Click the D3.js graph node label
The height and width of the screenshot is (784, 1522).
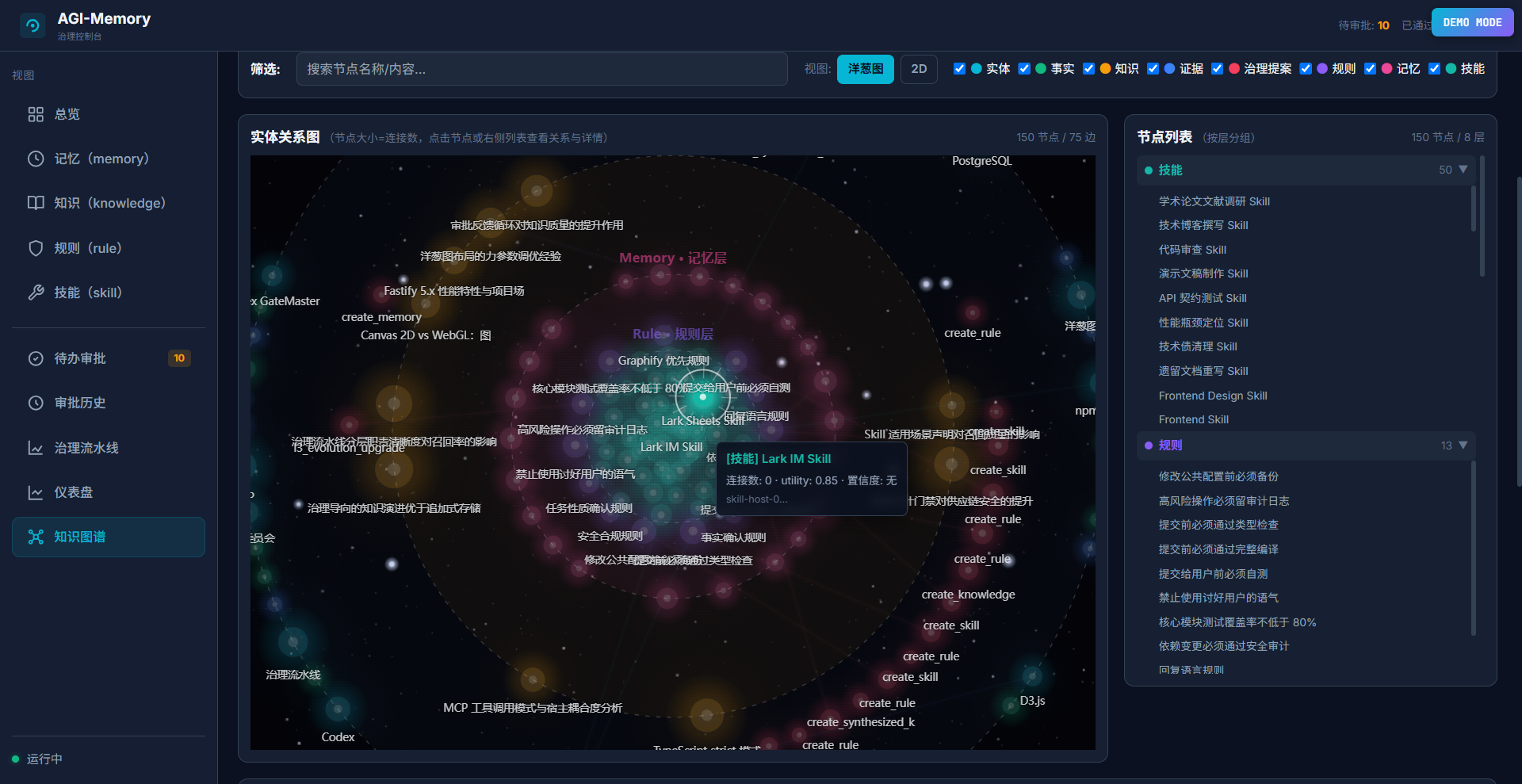pos(1032,701)
